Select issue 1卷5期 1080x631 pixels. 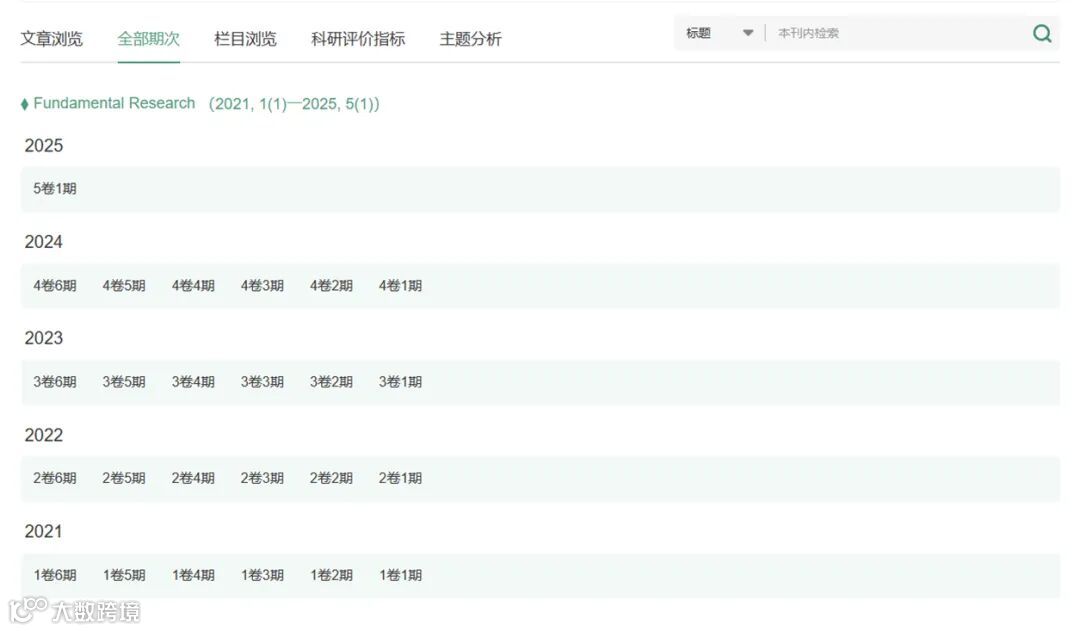pyautogui.click(x=124, y=575)
